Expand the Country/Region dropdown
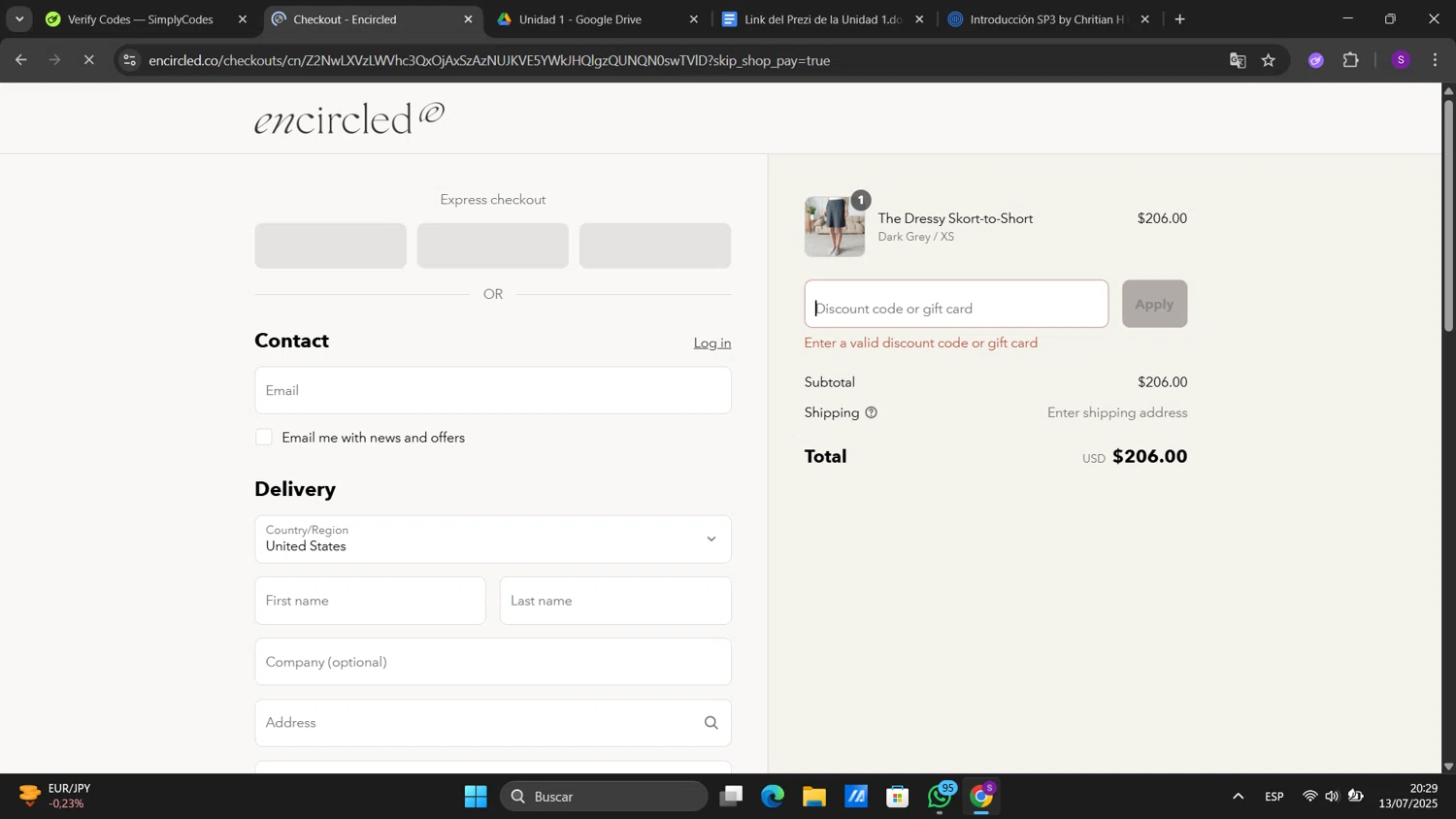The image size is (1456, 819). (x=493, y=540)
